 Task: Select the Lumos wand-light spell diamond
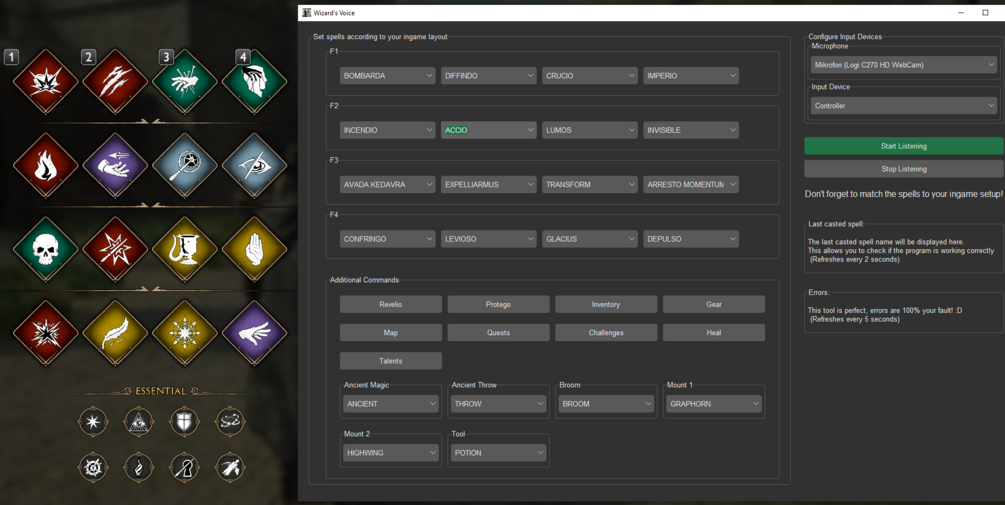tap(185, 165)
